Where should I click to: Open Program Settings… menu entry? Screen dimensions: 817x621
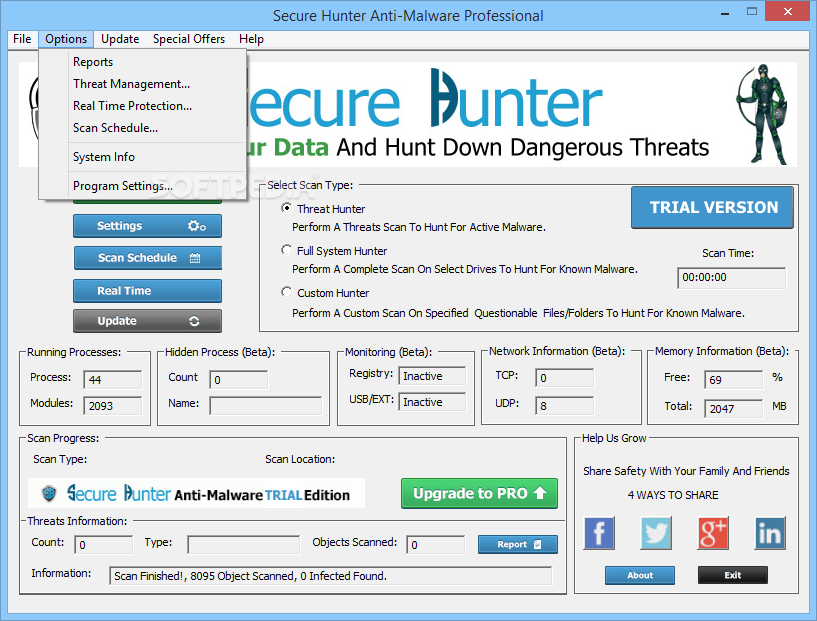click(x=142, y=186)
